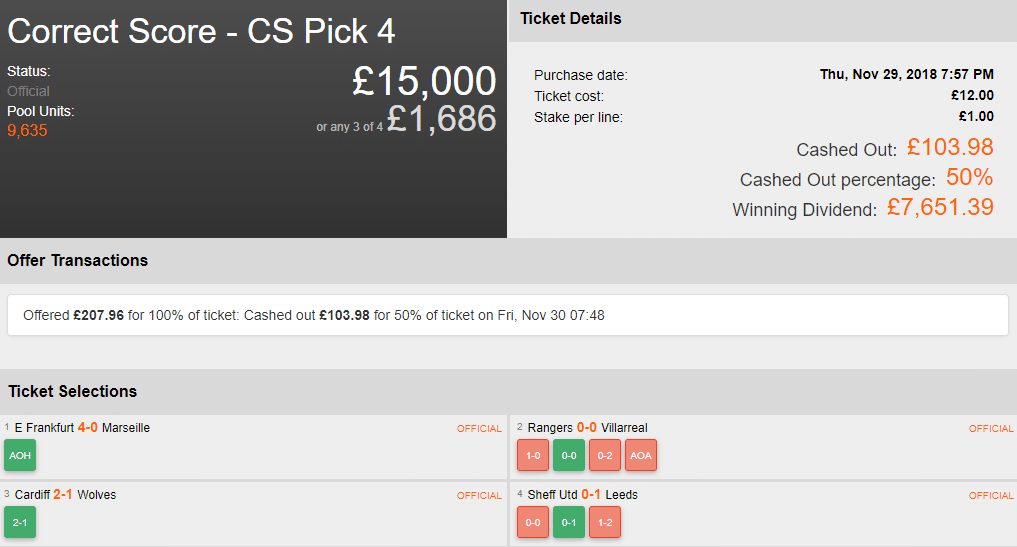This screenshot has width=1017, height=547.
Task: View Cardiff 2-1 Wolves match
Action: [x=65, y=495]
